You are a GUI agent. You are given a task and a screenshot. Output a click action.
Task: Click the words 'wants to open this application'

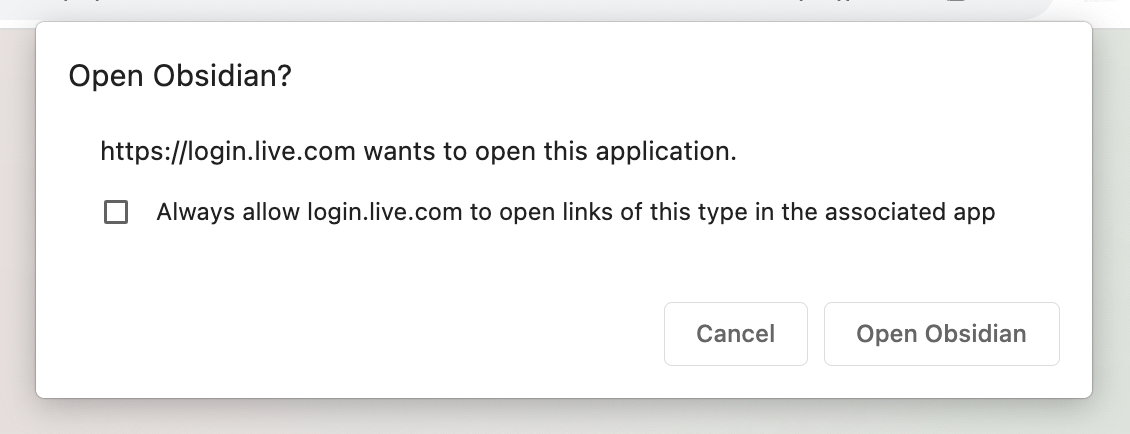[547, 152]
